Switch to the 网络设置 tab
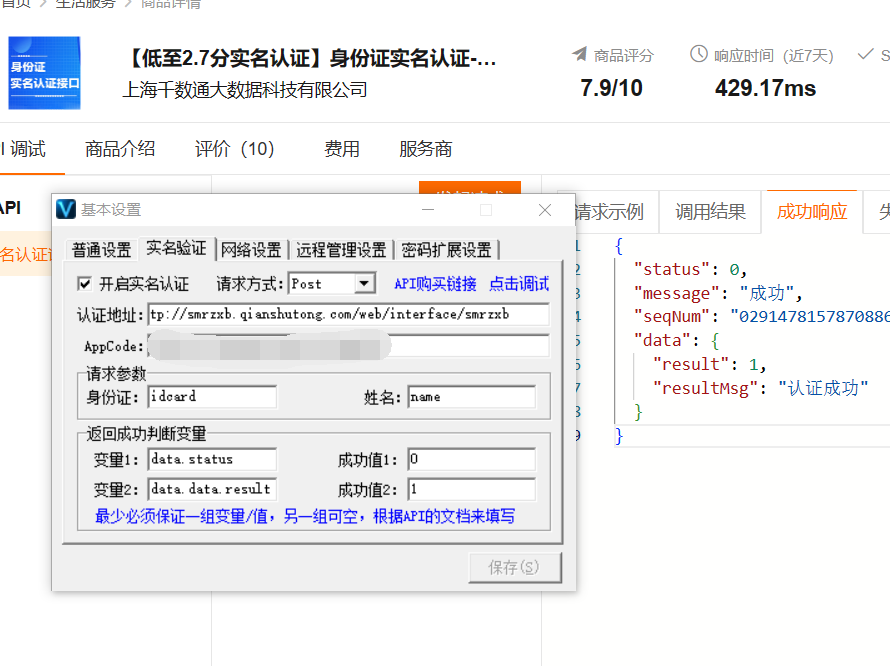 pyautogui.click(x=251, y=250)
